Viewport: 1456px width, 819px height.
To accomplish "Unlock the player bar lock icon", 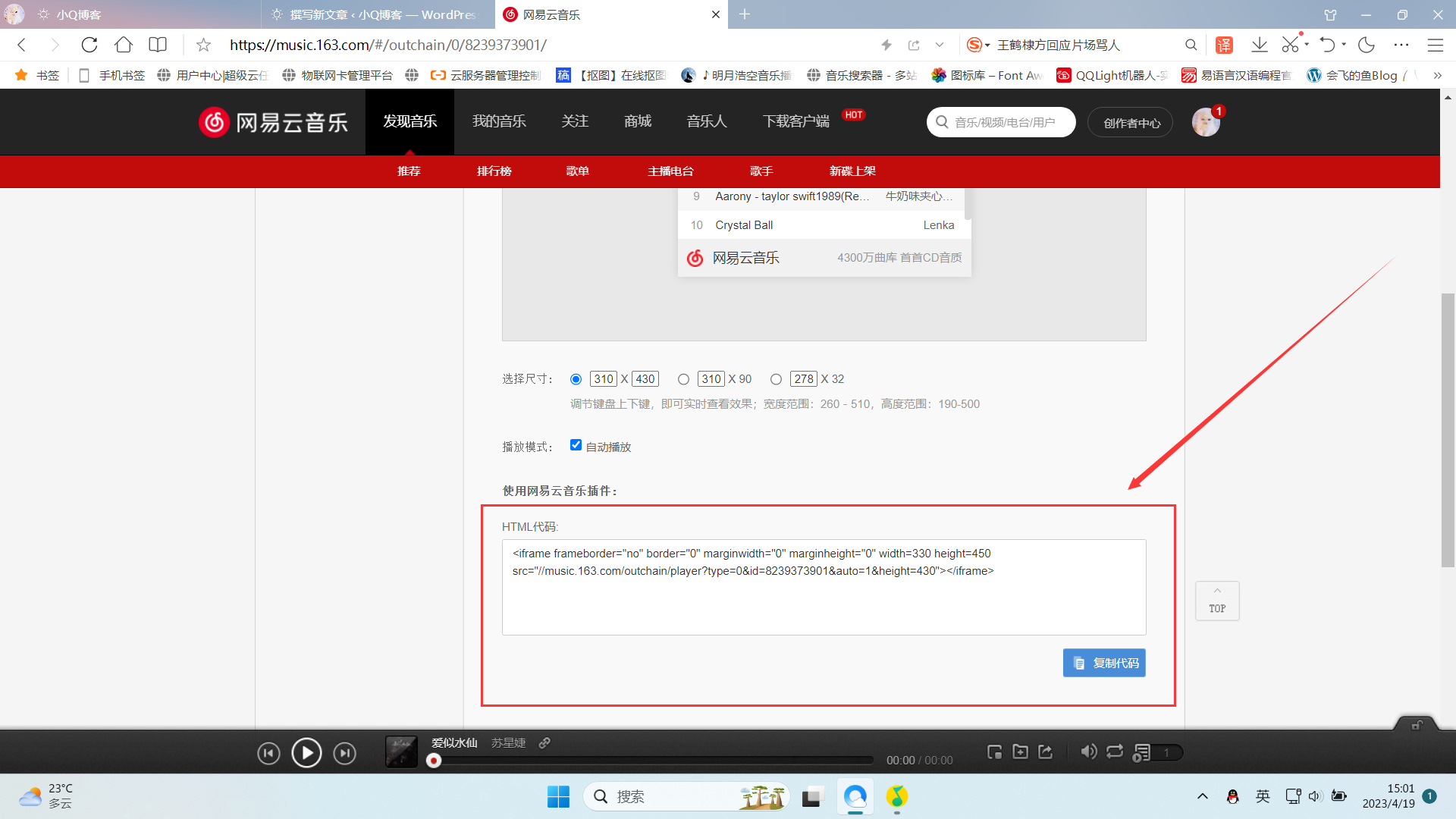I will tap(1417, 725).
